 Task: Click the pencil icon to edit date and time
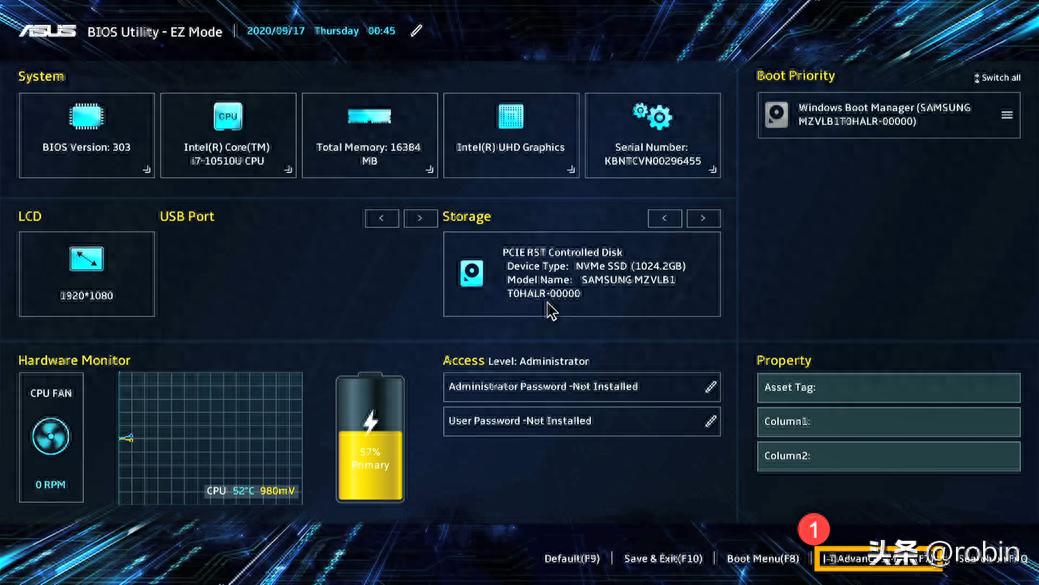[x=416, y=31]
